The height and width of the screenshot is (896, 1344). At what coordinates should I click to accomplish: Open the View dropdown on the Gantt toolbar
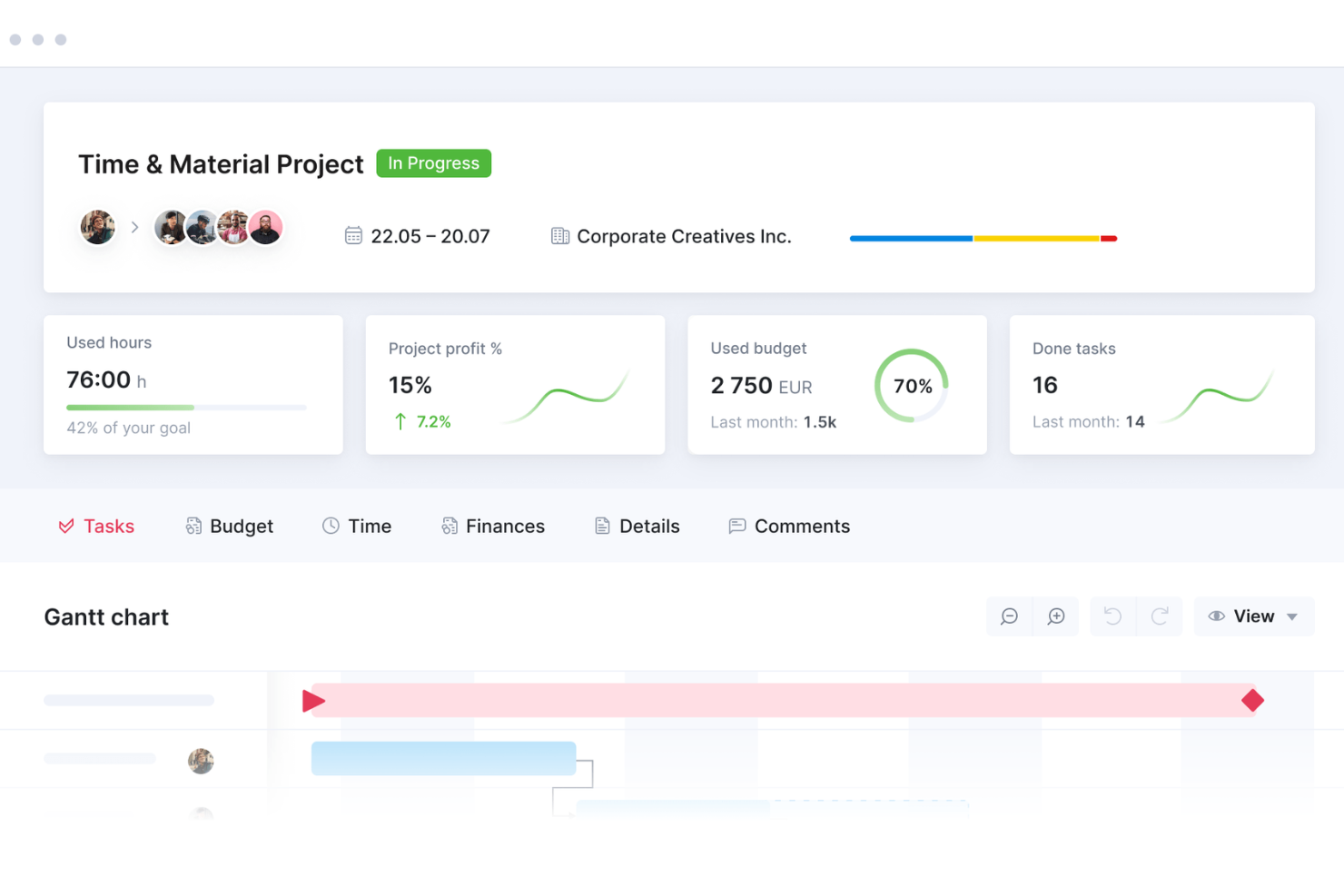click(x=1254, y=616)
